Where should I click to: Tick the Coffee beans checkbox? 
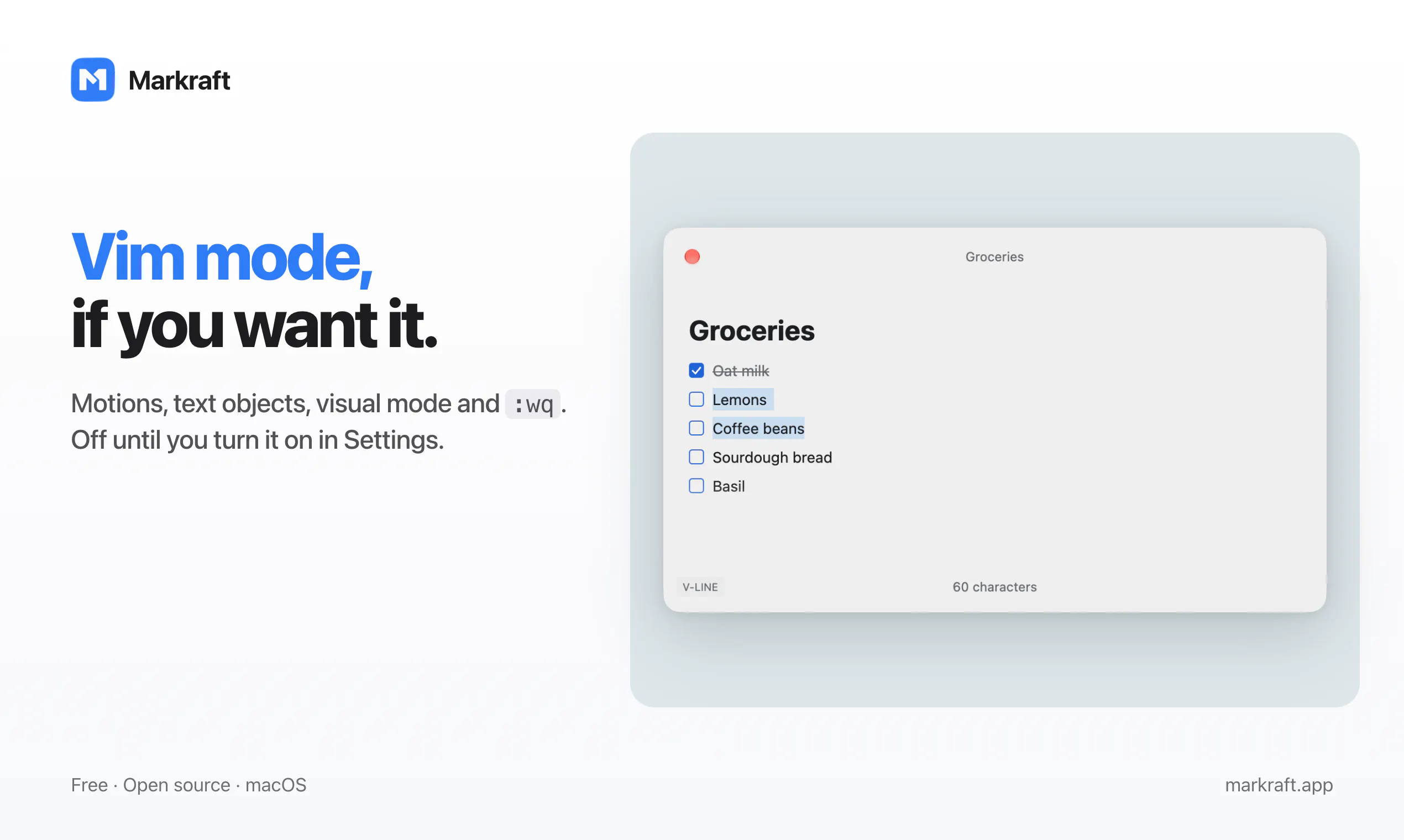coord(696,428)
